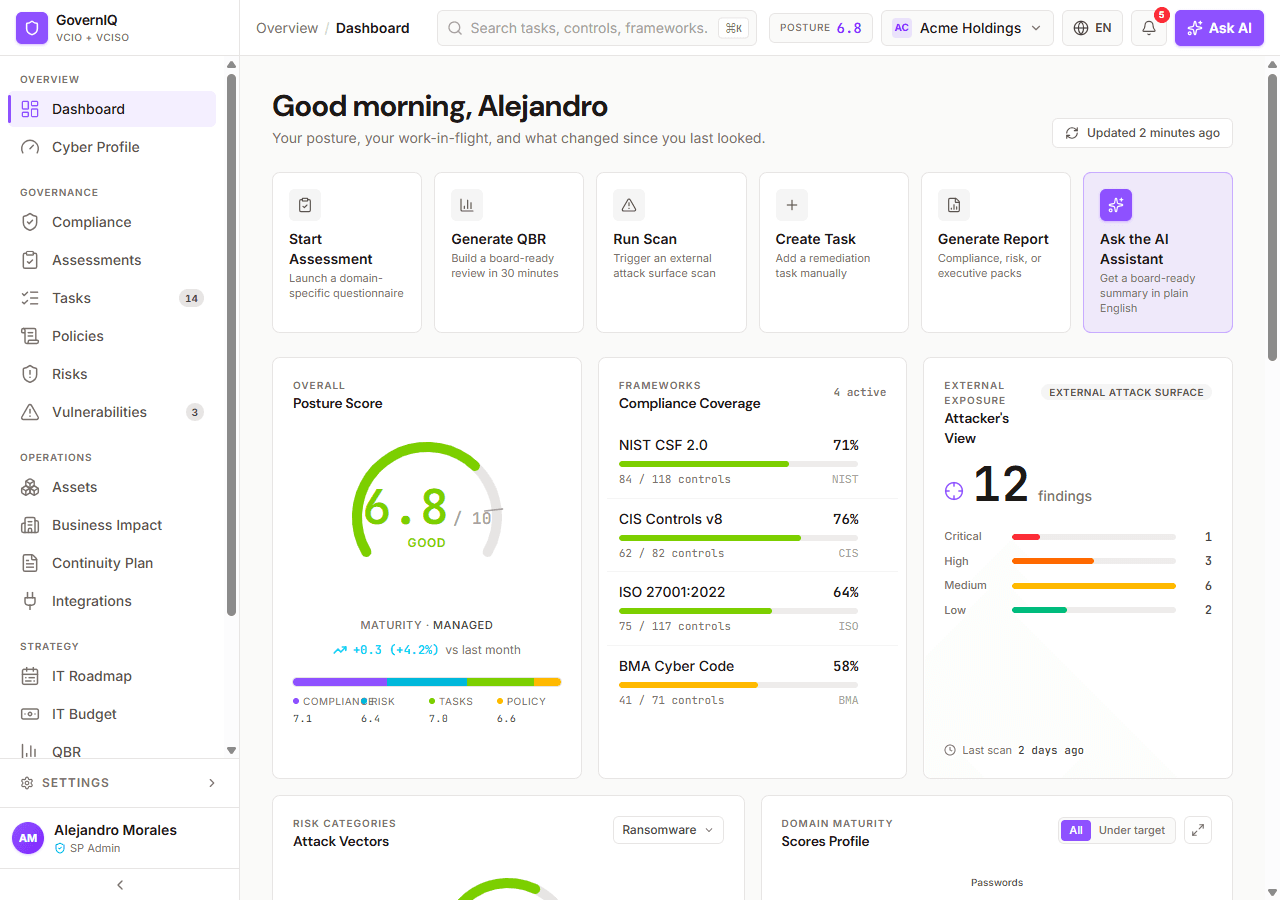The width and height of the screenshot is (1280, 900).
Task: Click the Compliance shield-check icon
Action: [30, 222]
